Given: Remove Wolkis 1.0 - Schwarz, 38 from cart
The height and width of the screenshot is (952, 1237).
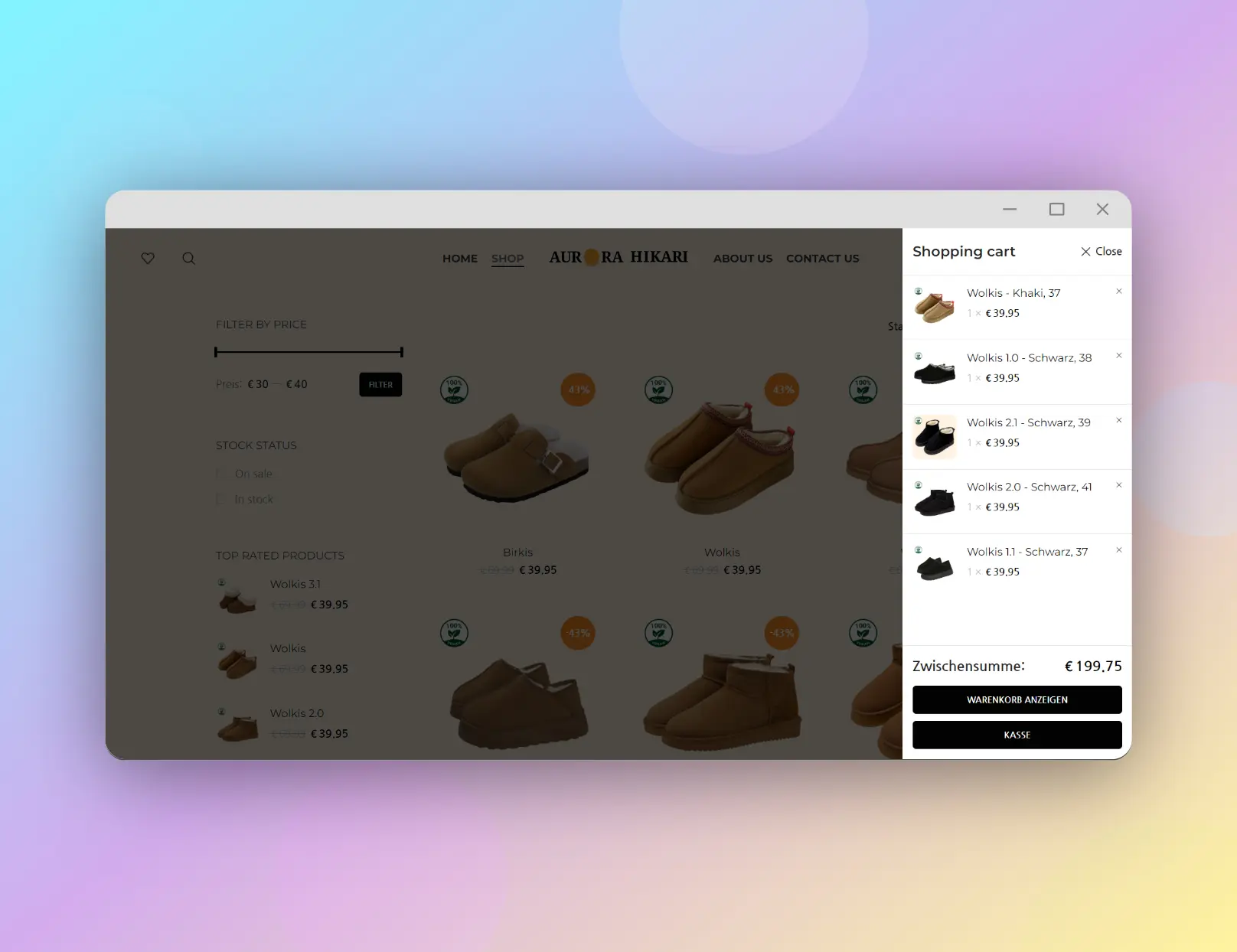Looking at the screenshot, I should pyautogui.click(x=1118, y=356).
